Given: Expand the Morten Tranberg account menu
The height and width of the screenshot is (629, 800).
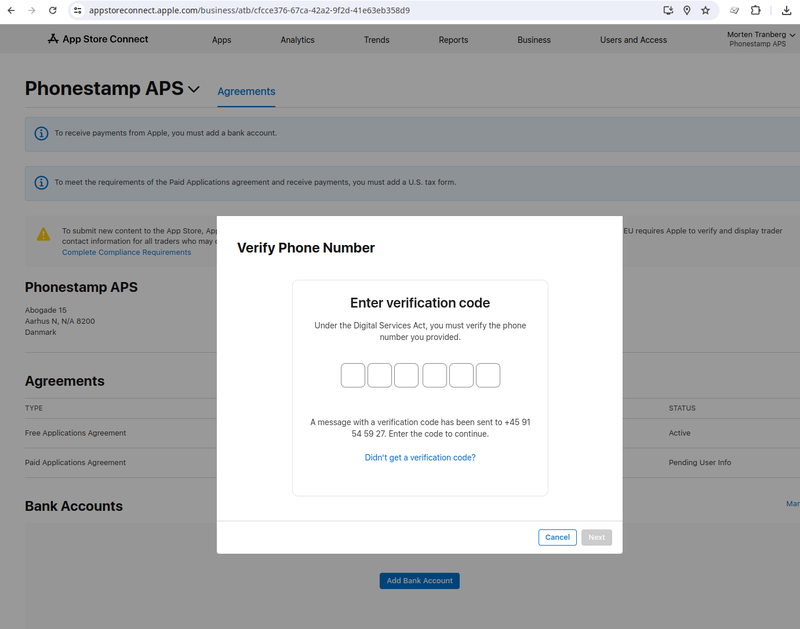Looking at the screenshot, I should point(761,39).
